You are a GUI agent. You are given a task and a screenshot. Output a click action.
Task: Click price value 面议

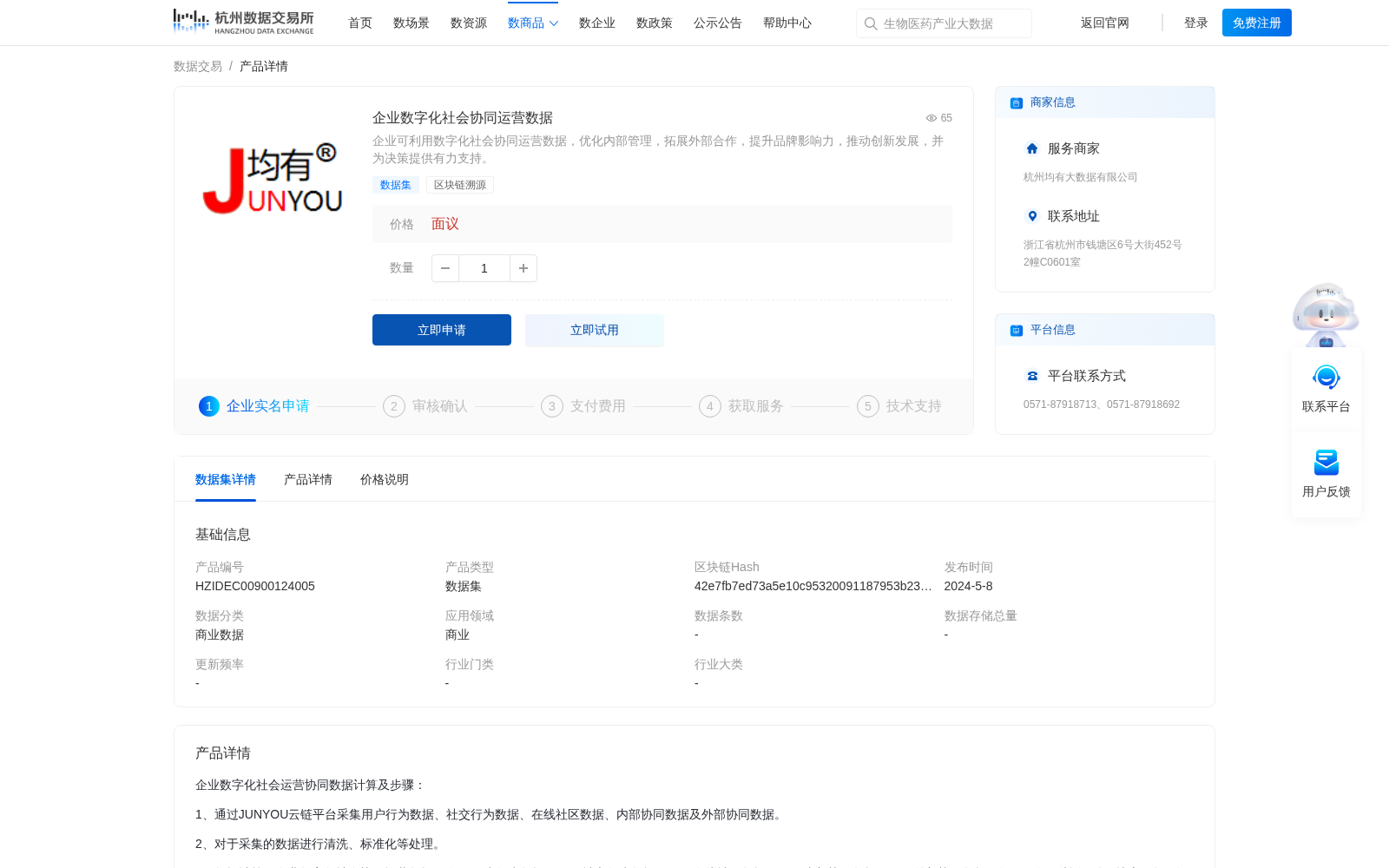(445, 224)
